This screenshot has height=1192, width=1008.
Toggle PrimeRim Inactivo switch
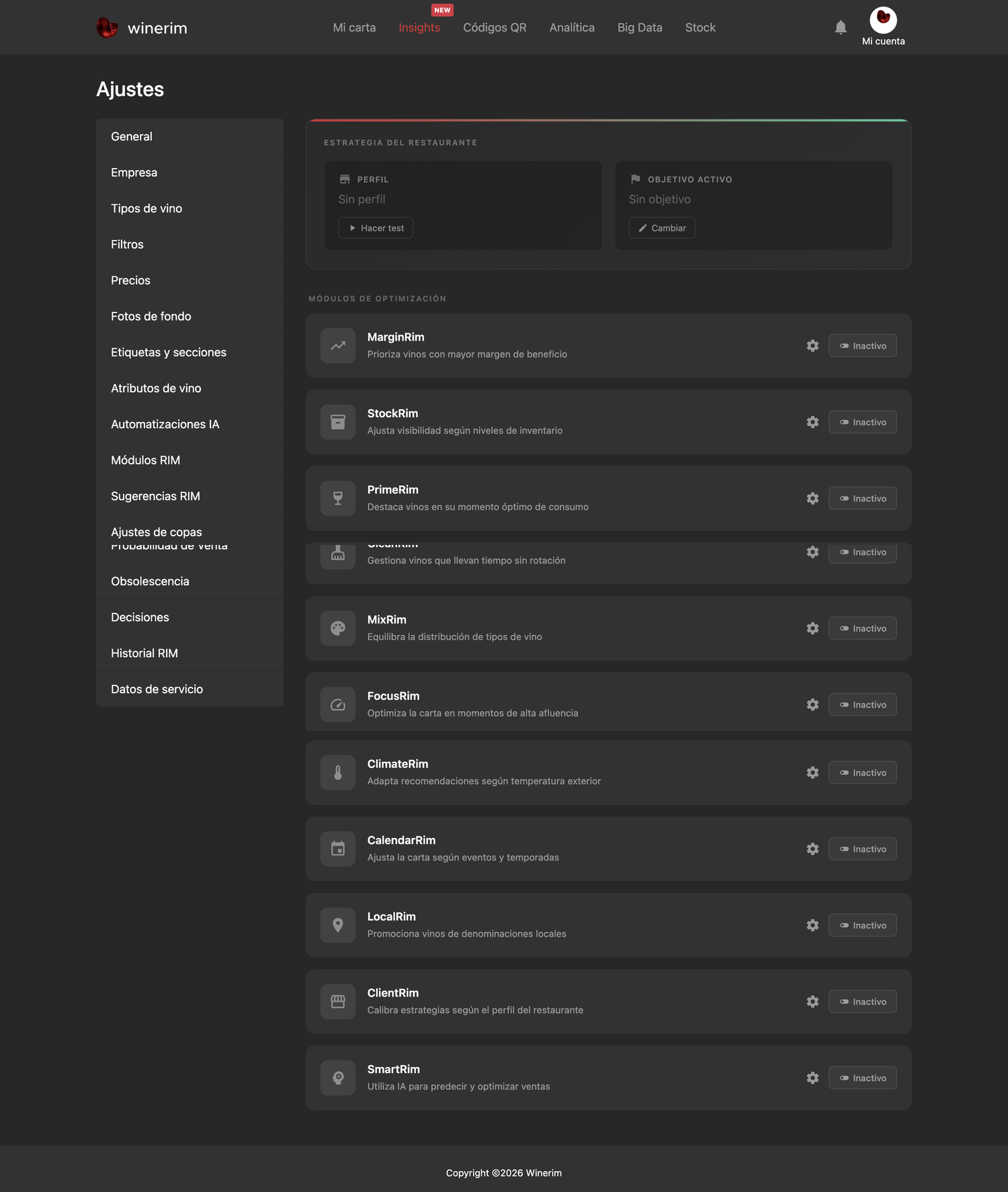point(862,499)
